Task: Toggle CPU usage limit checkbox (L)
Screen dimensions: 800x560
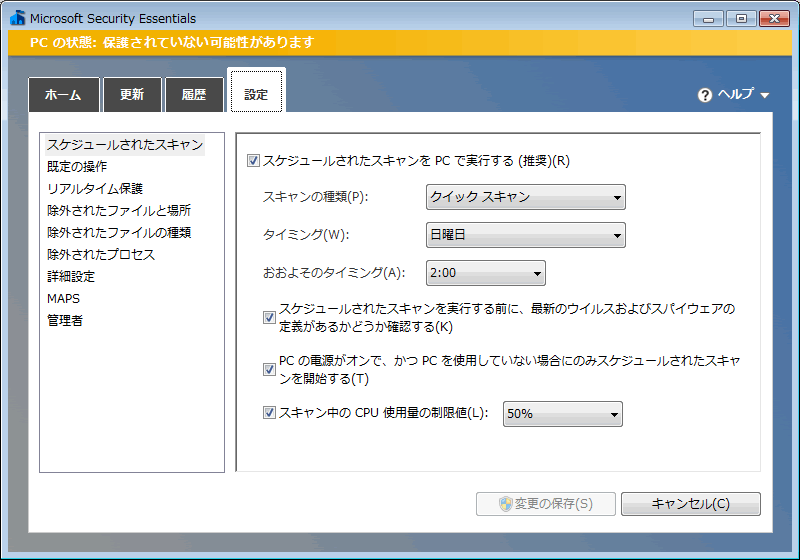Action: pos(269,412)
